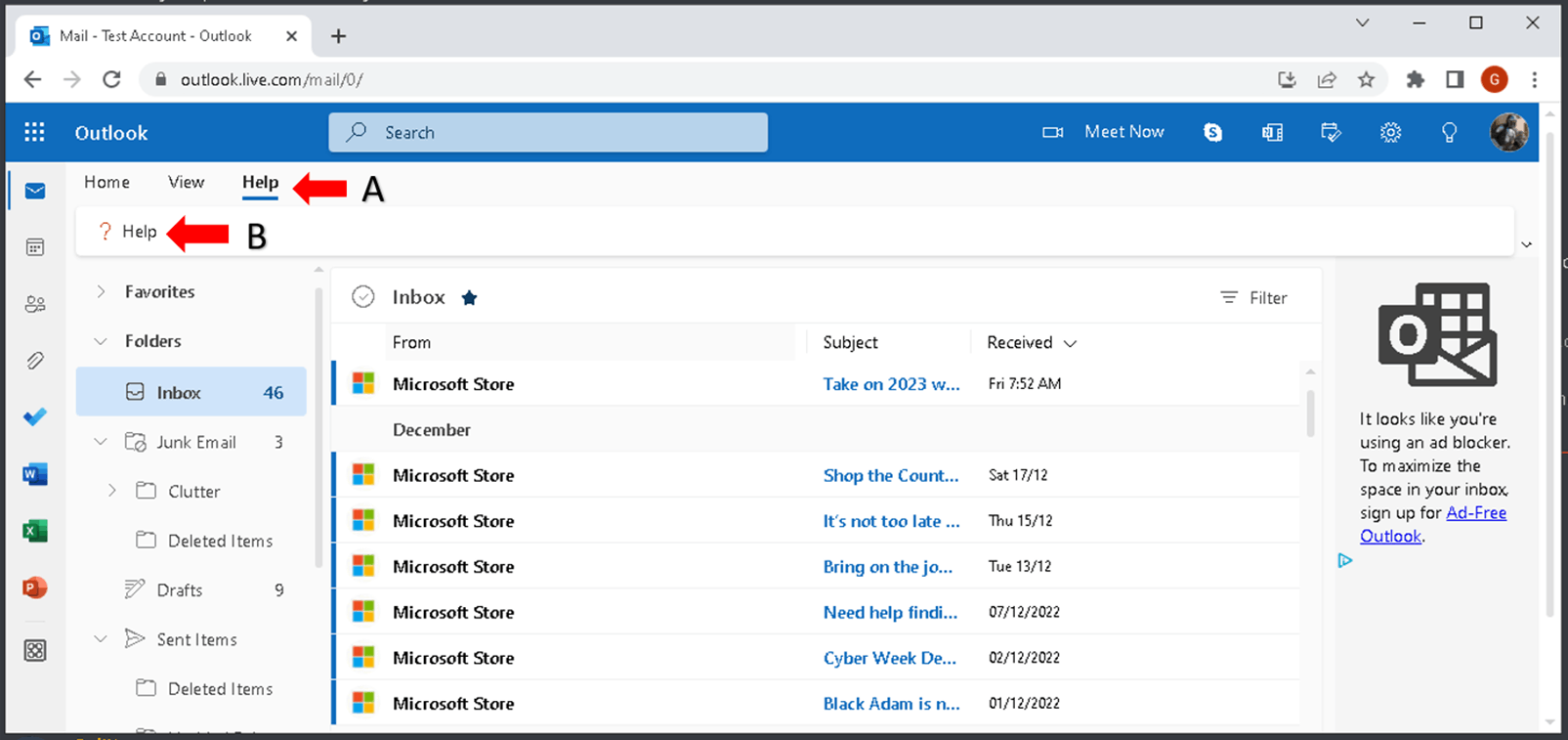Follow the Ad-Free Outlook link
Screen dimensions: 1568x740
pos(1434,524)
